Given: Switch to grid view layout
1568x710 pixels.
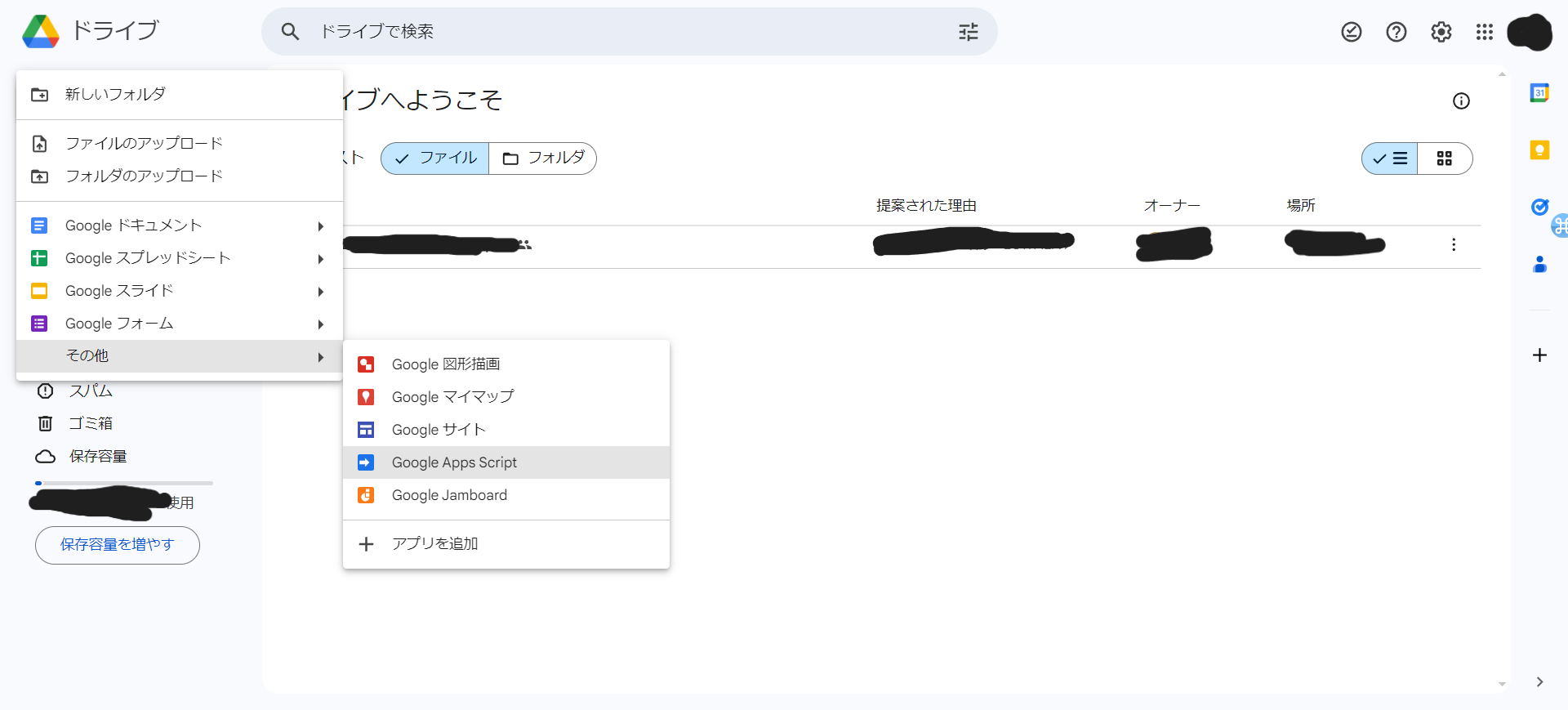Looking at the screenshot, I should pyautogui.click(x=1445, y=159).
